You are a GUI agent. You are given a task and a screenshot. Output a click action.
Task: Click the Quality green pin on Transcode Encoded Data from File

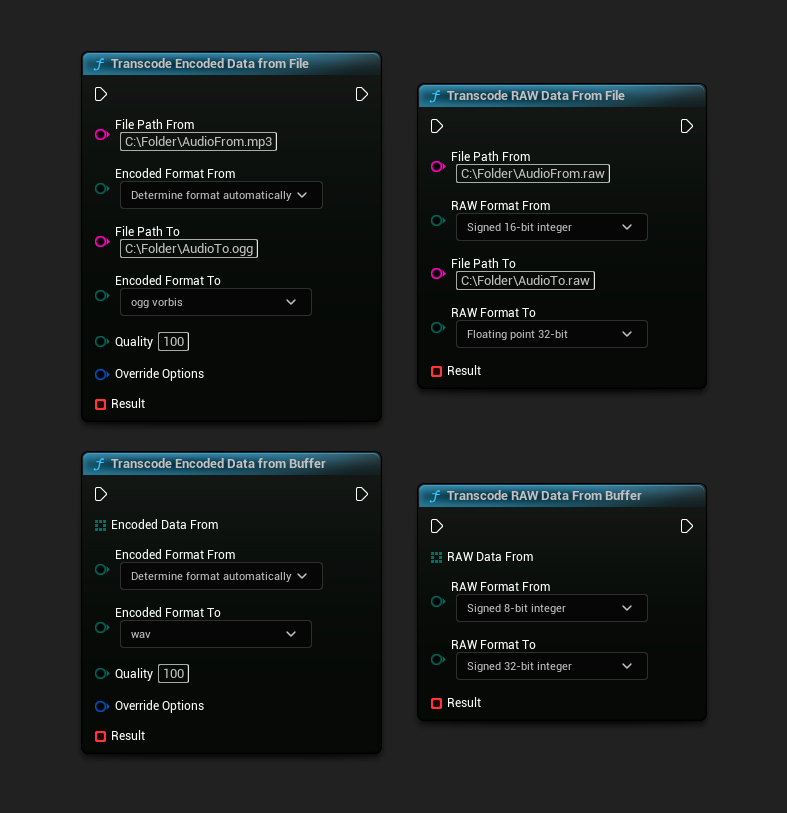(x=101, y=341)
